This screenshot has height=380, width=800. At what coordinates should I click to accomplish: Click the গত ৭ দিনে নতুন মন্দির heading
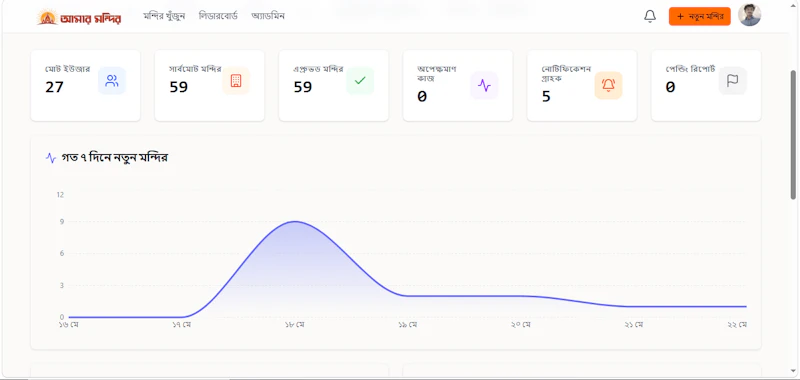click(x=115, y=158)
